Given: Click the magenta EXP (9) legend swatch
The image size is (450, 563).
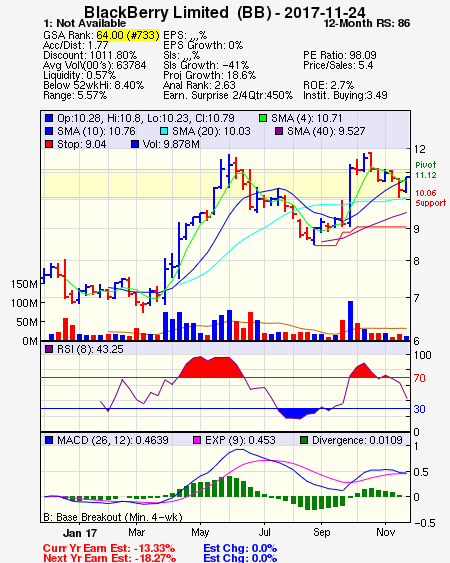Looking at the screenshot, I should 197,440.
